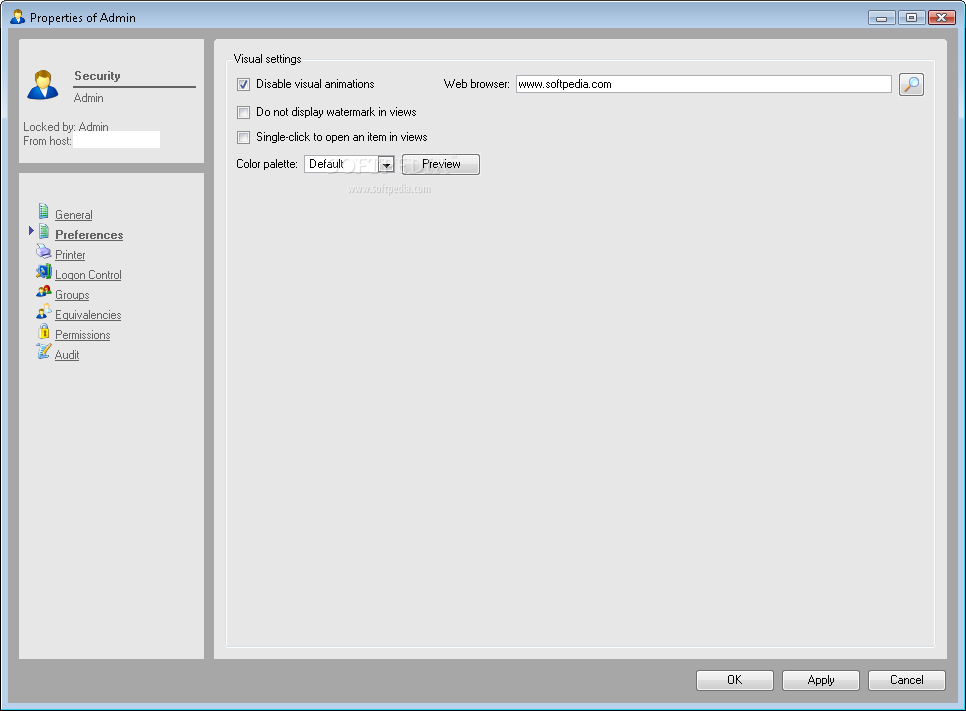Click the 'Visual settings' group label
The width and height of the screenshot is (966, 711).
click(267, 59)
